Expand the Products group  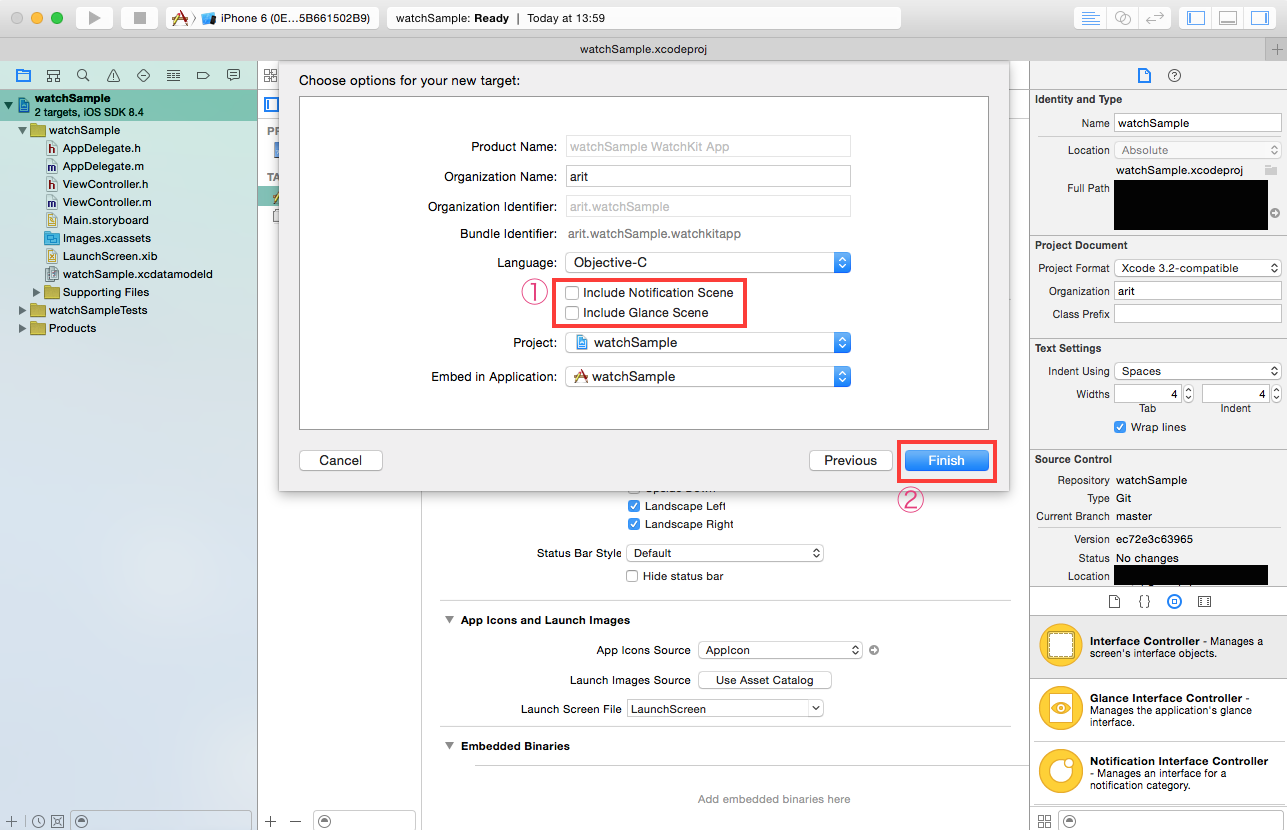(23, 328)
